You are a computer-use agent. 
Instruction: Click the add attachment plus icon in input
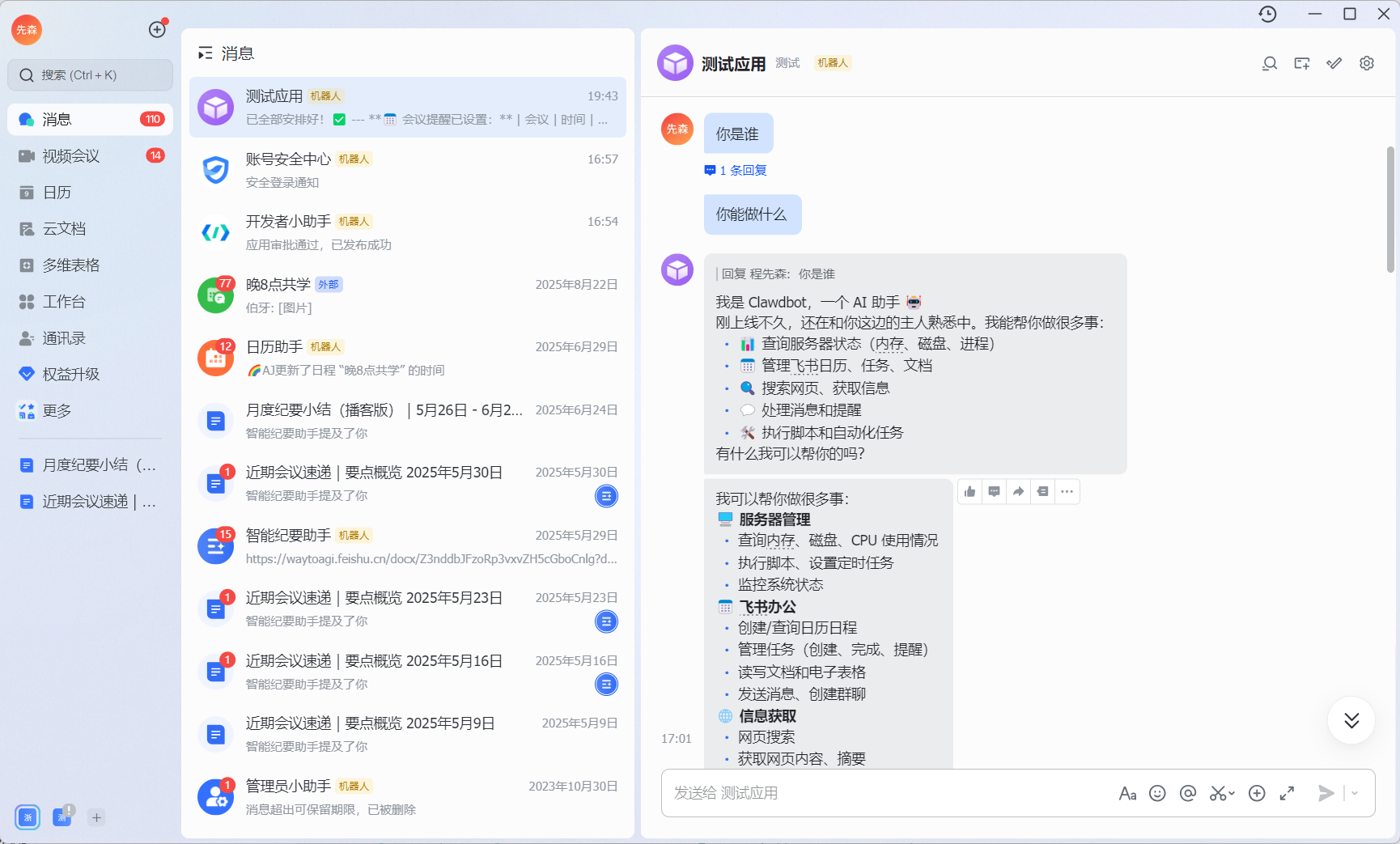[1257, 793]
